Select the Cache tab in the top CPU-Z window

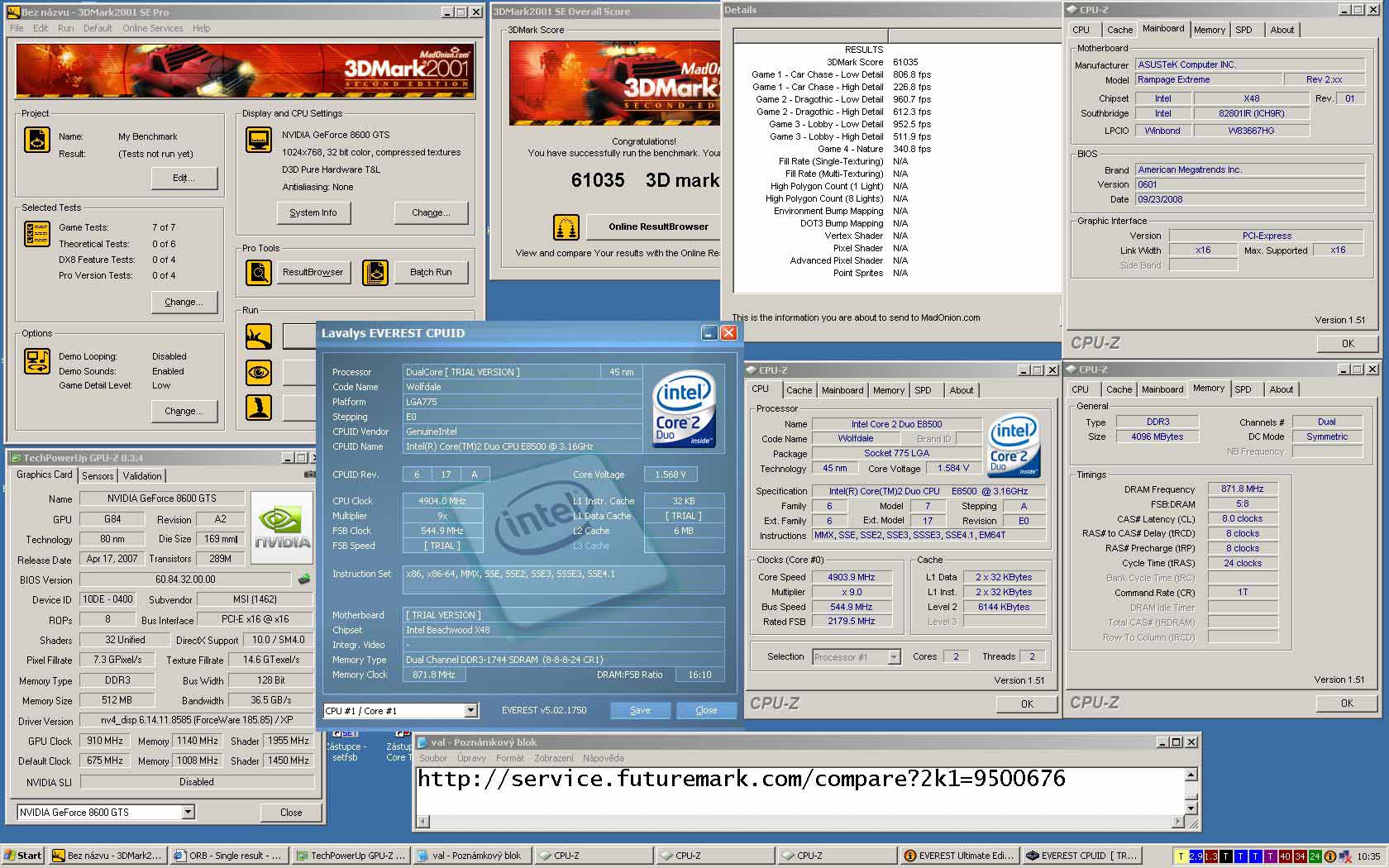[1119, 30]
